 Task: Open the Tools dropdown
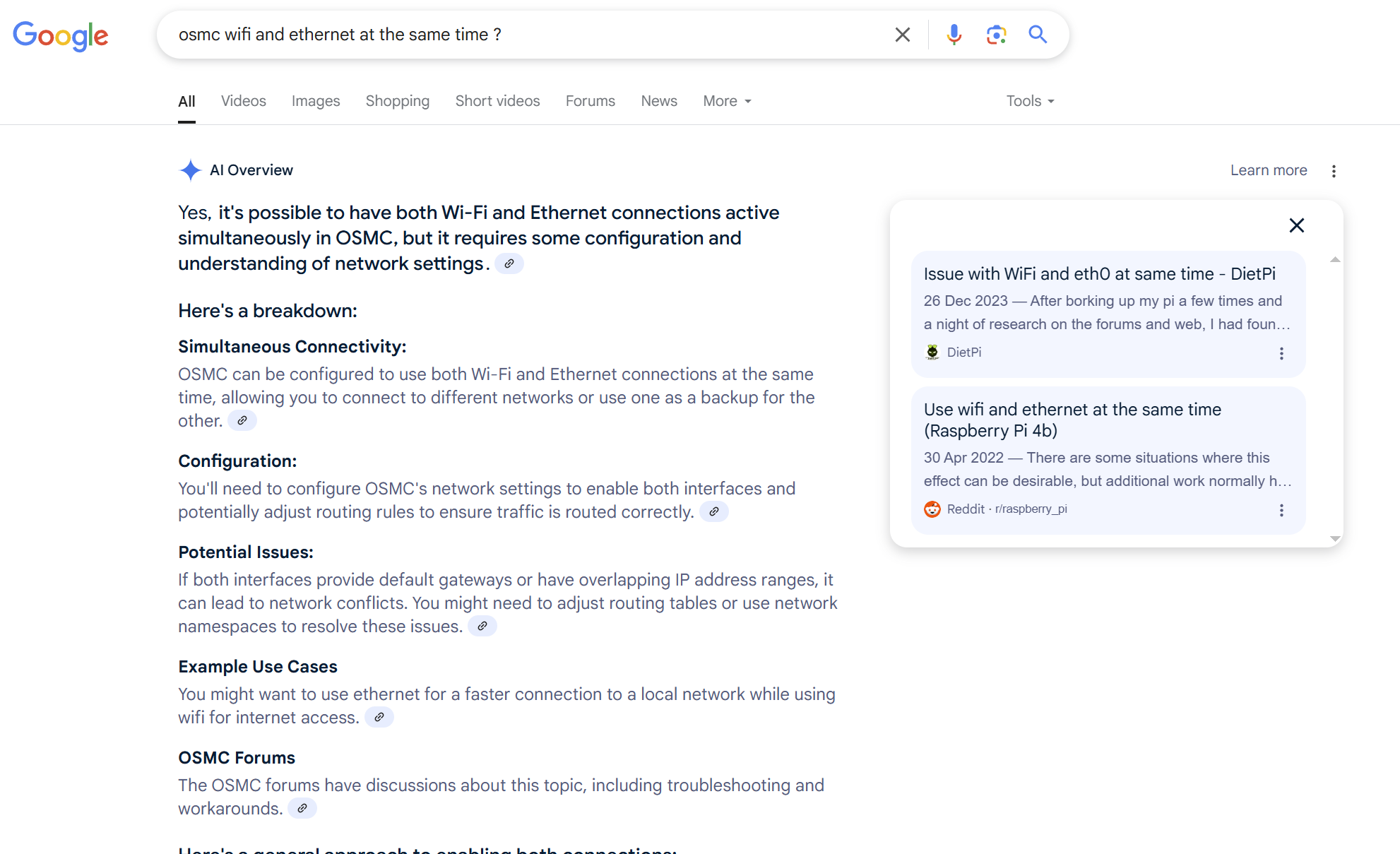point(1030,101)
